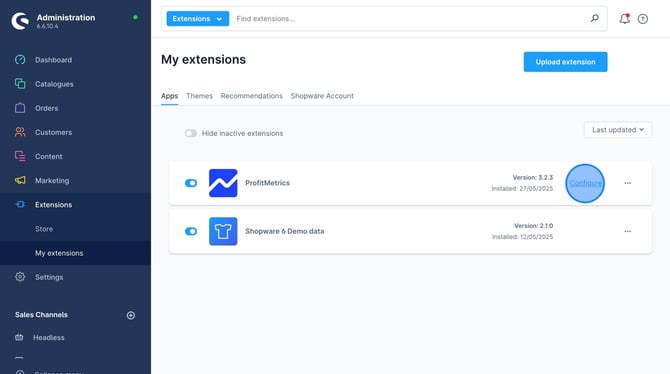Click the Shopware logo in sidebar

[x=20, y=21]
